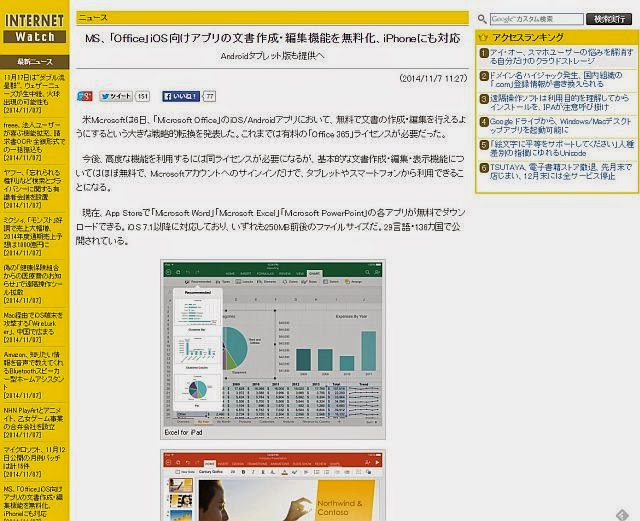Image resolution: width=640 pixels, height=521 pixels.
Task: Click the Facebook いいね! button
Action: coord(181,96)
